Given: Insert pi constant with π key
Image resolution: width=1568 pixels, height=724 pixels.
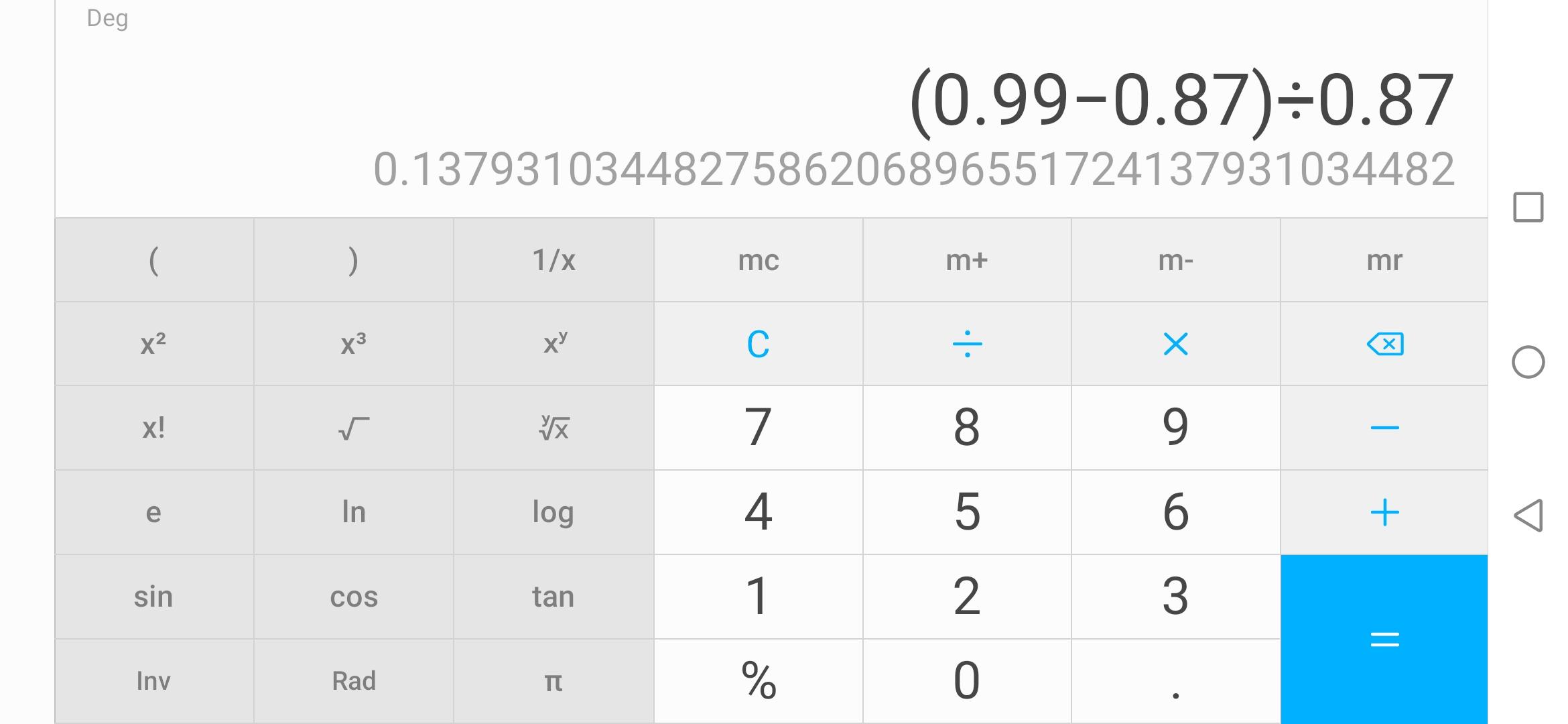Looking at the screenshot, I should (x=553, y=681).
